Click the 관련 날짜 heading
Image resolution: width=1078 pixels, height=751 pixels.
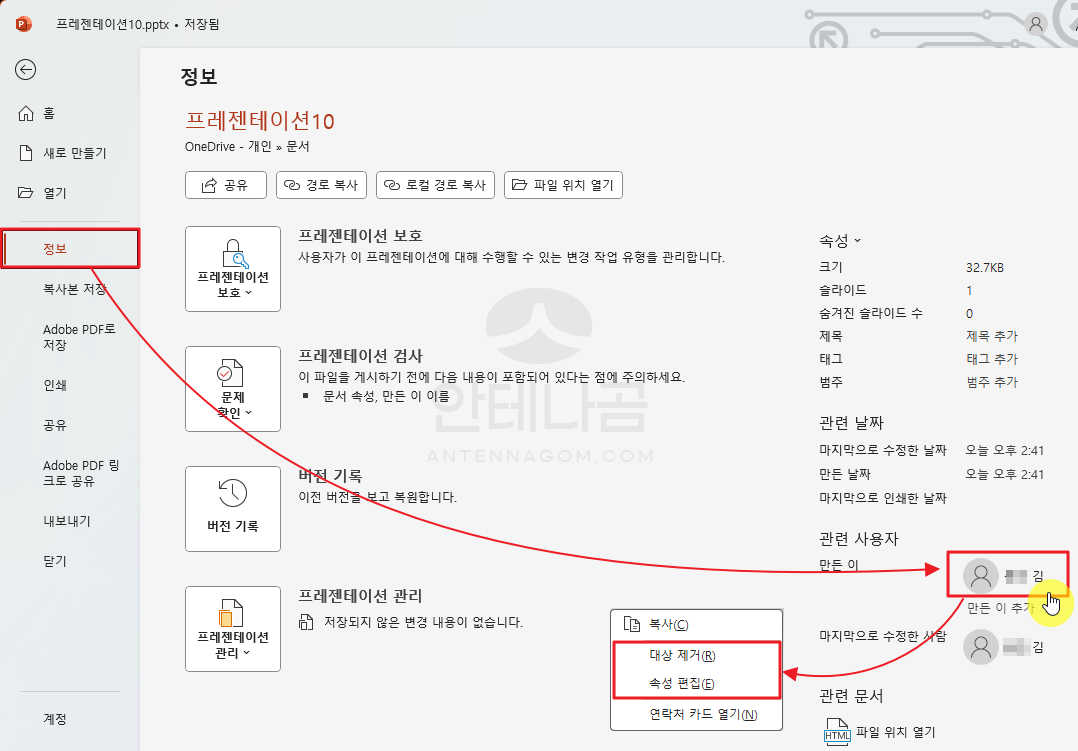point(851,423)
